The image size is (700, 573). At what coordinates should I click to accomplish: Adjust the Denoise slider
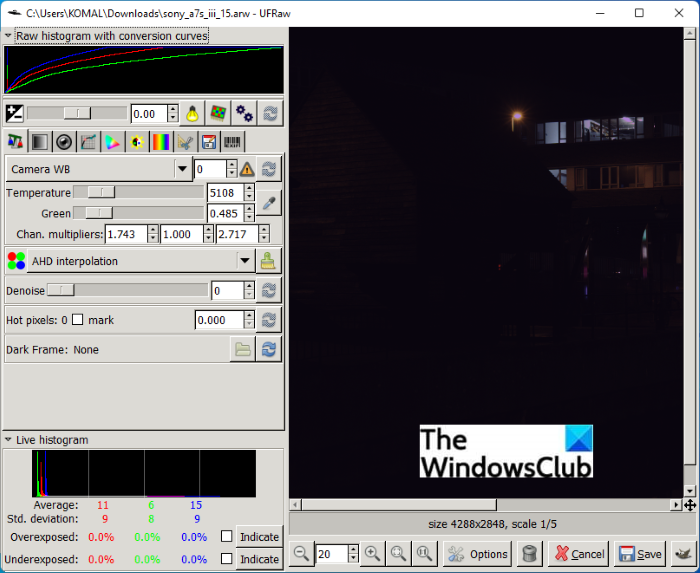tap(127, 290)
